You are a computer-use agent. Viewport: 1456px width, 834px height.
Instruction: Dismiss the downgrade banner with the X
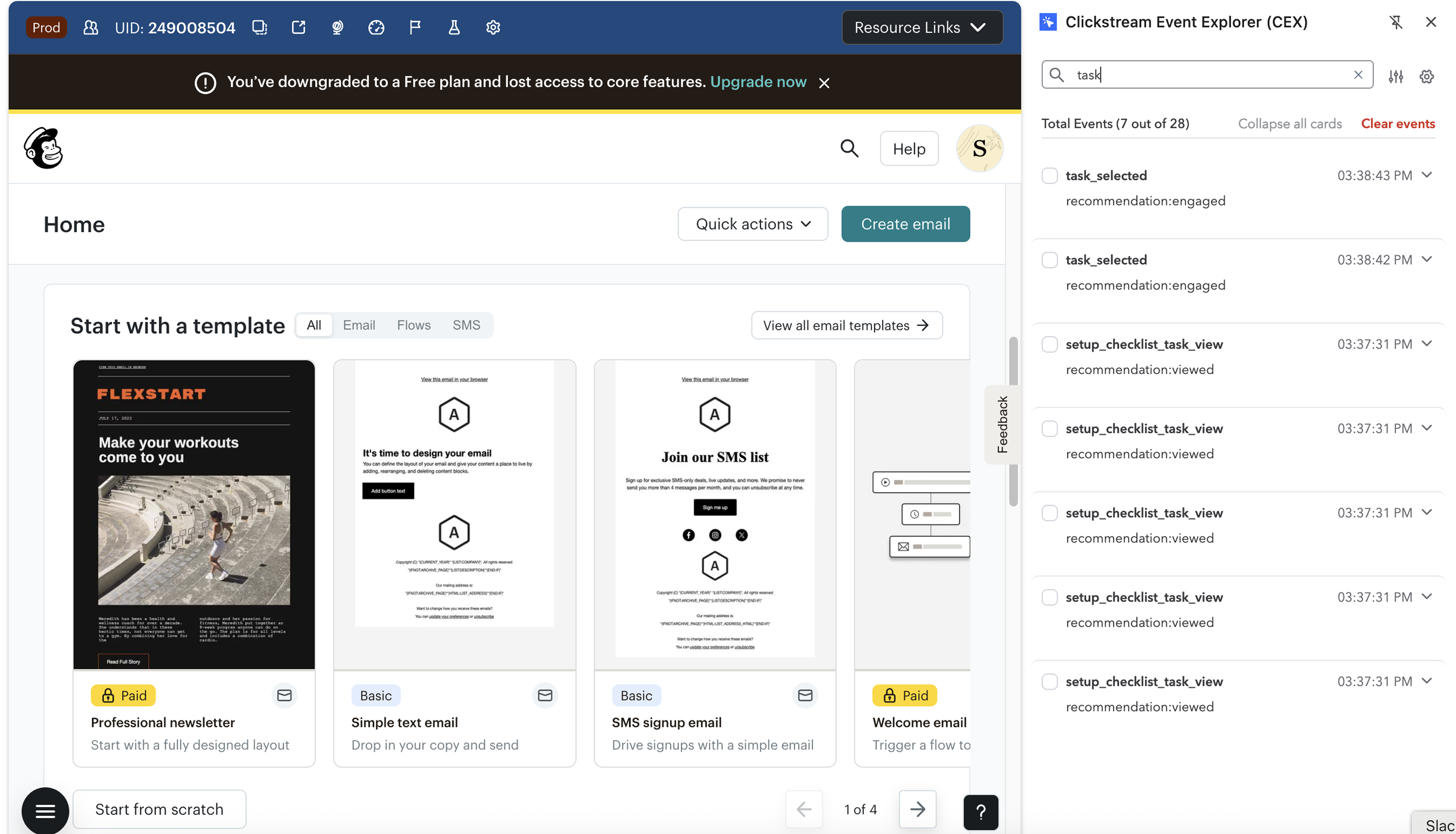click(824, 83)
